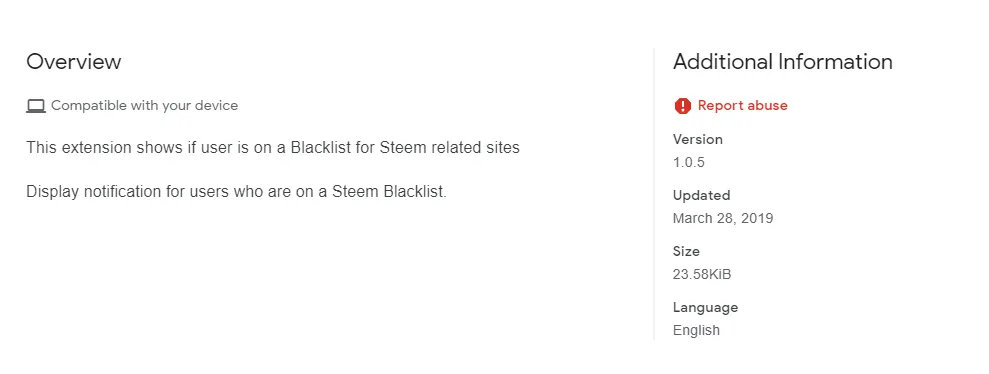Open the Report abuse link text
Viewport: 989px width, 374px height.
coord(742,105)
